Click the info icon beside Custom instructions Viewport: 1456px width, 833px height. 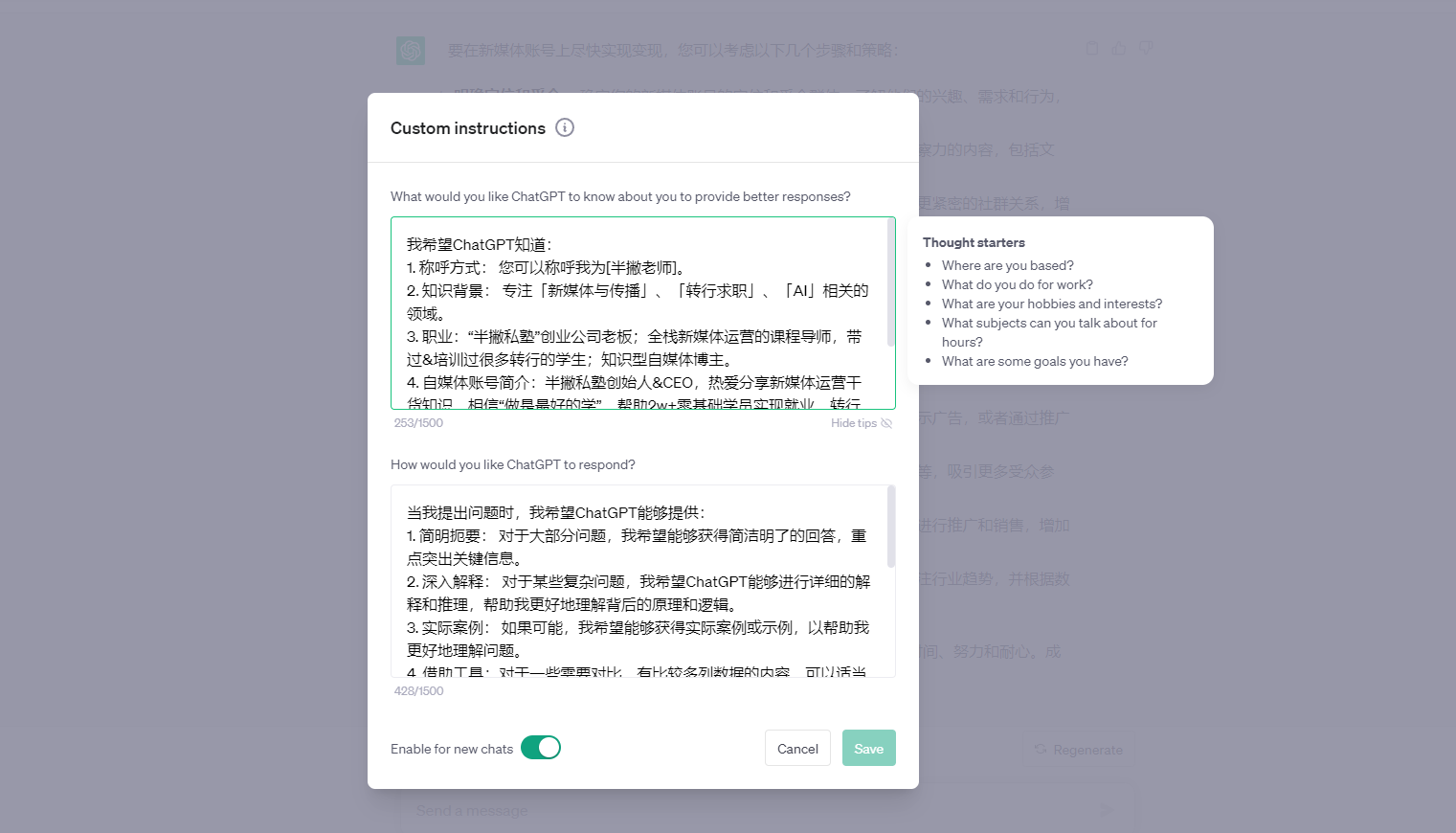565,127
